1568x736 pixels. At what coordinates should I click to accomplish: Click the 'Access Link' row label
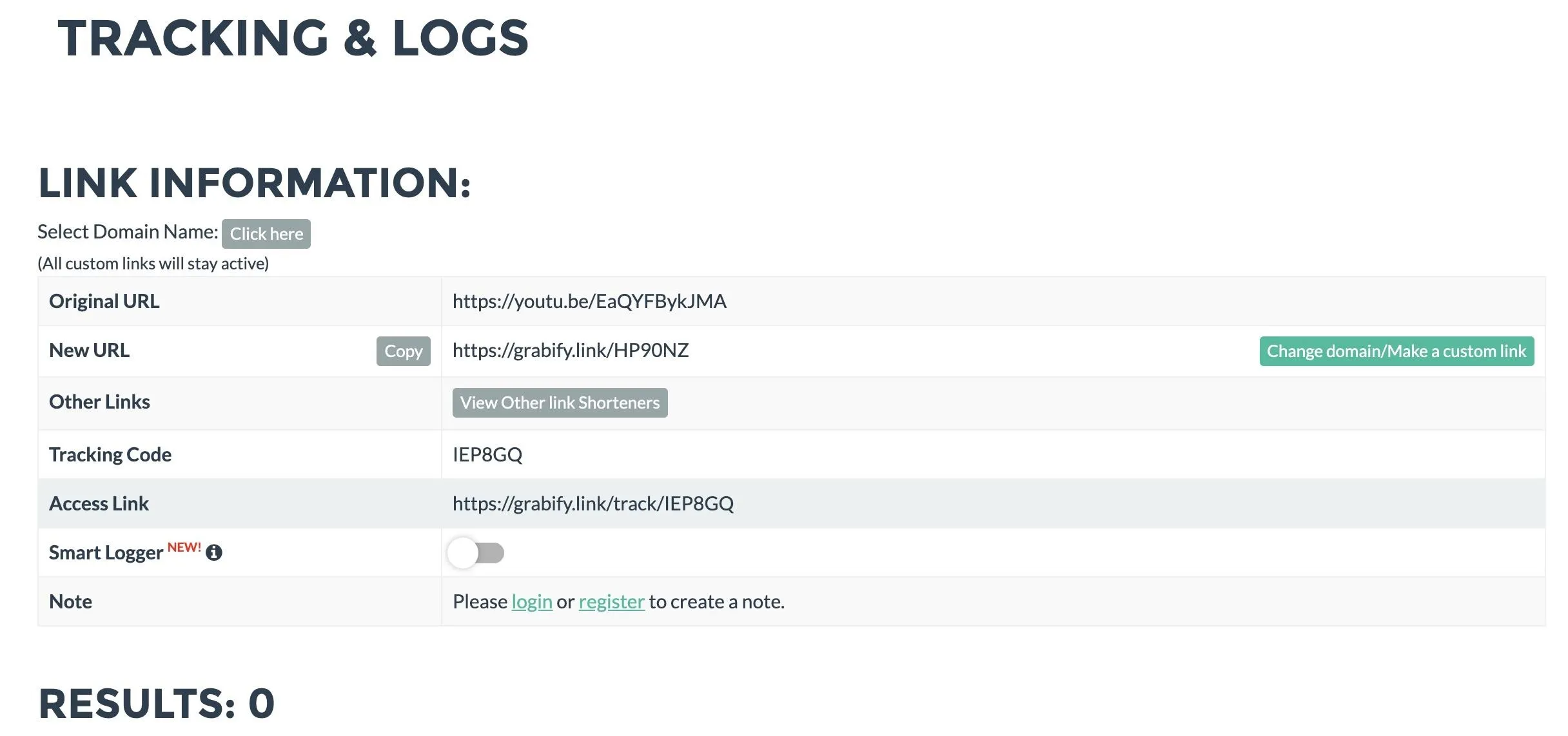coord(99,504)
